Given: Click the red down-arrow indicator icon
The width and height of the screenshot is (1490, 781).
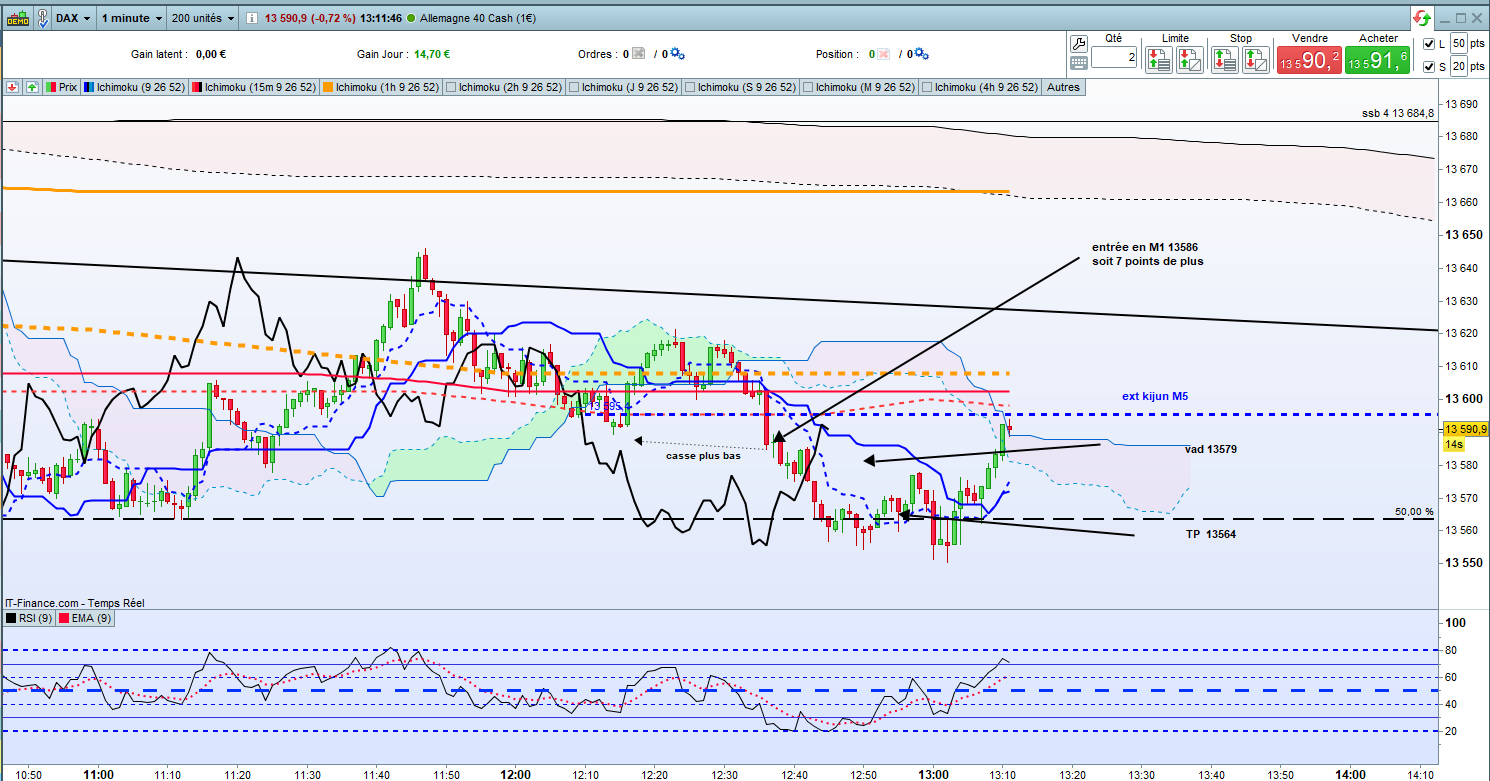Looking at the screenshot, I should click(13, 87).
